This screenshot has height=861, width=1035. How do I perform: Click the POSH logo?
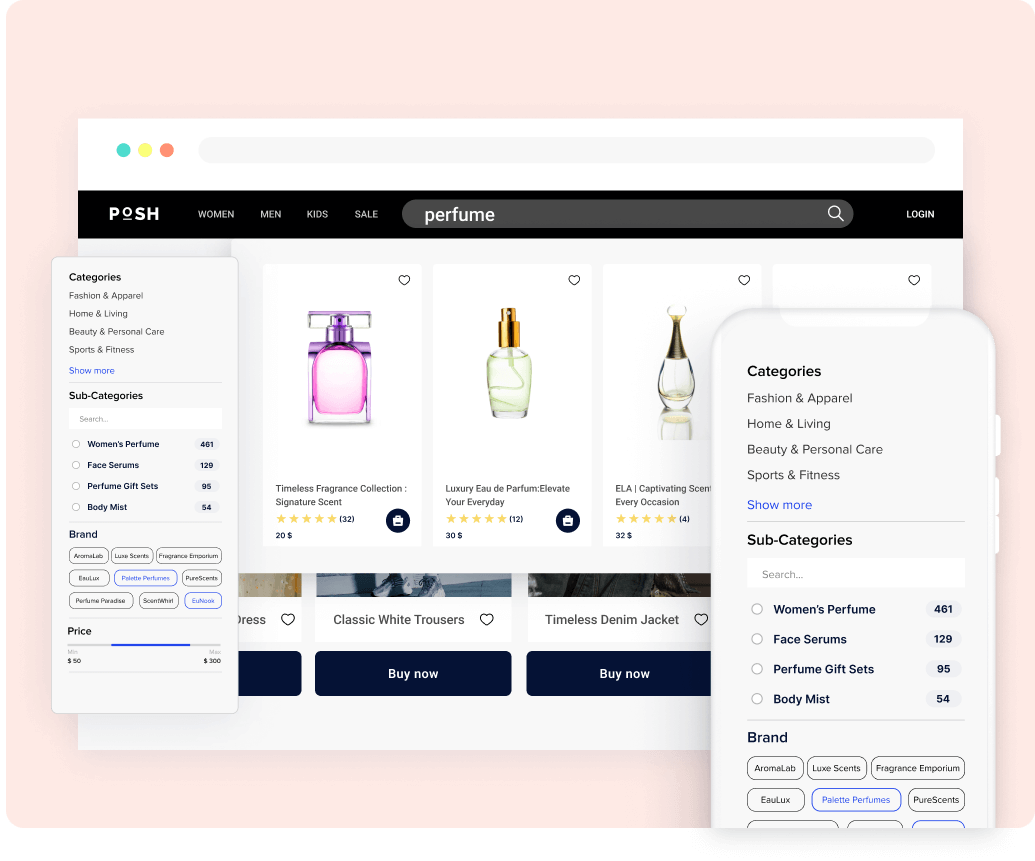(134, 214)
